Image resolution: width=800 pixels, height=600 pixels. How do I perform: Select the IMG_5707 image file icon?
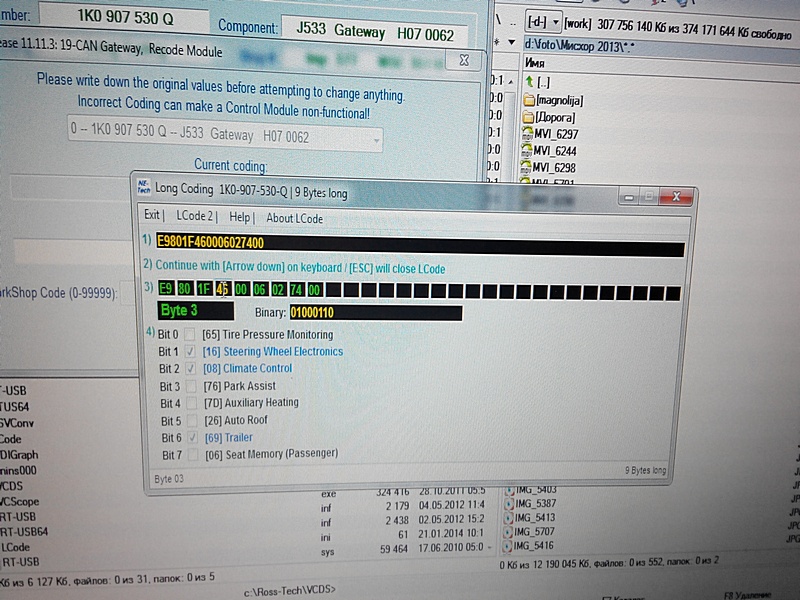pos(507,532)
